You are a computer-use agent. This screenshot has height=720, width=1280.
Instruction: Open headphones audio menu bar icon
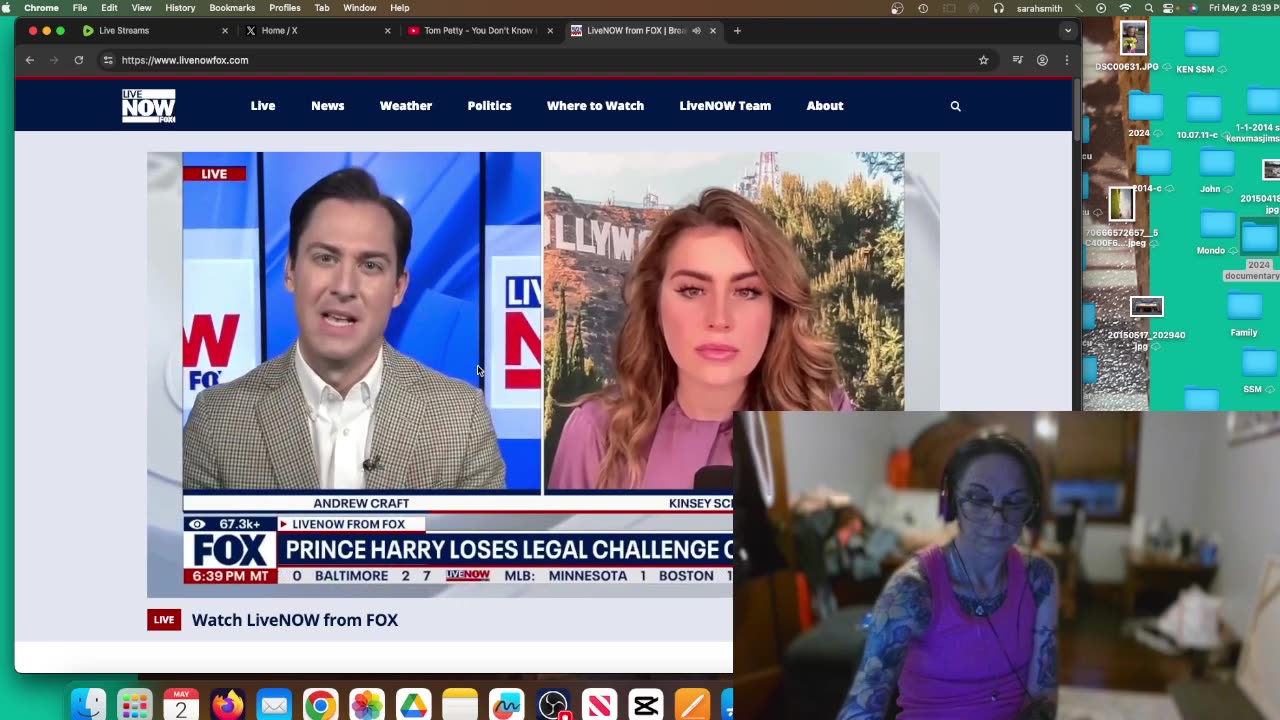(x=998, y=8)
